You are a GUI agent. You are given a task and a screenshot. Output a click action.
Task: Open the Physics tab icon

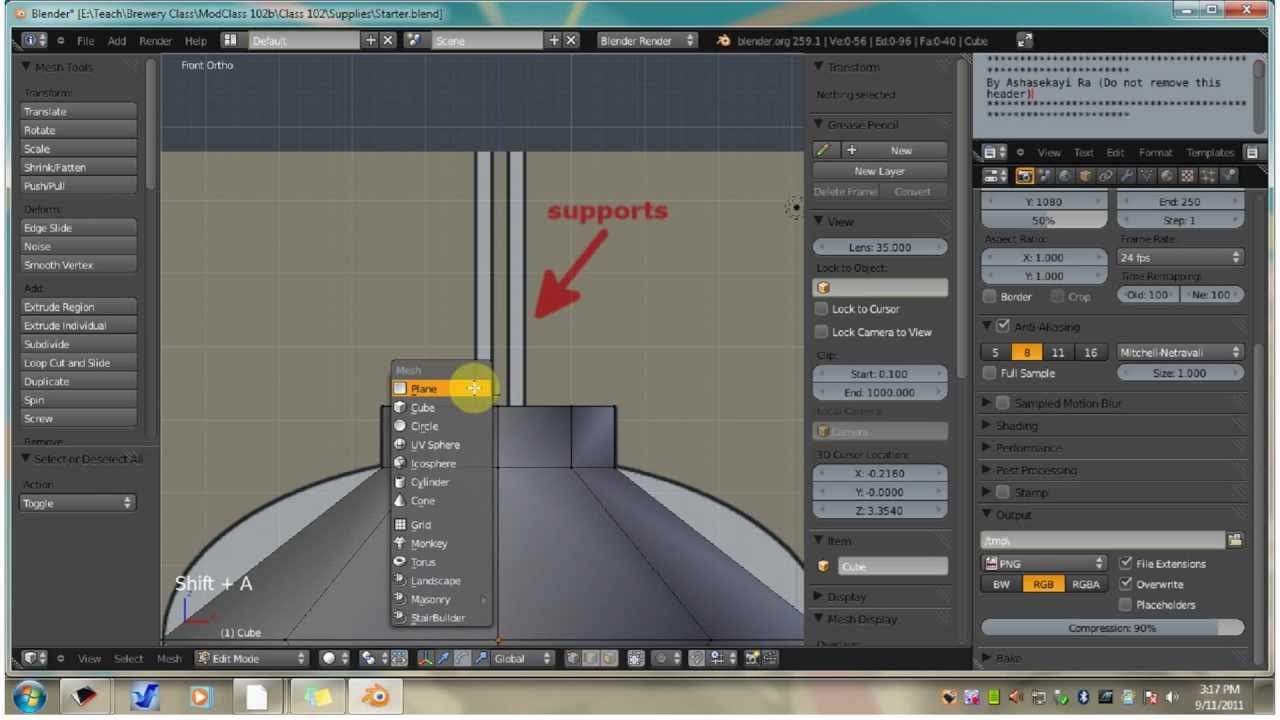(x=1229, y=176)
